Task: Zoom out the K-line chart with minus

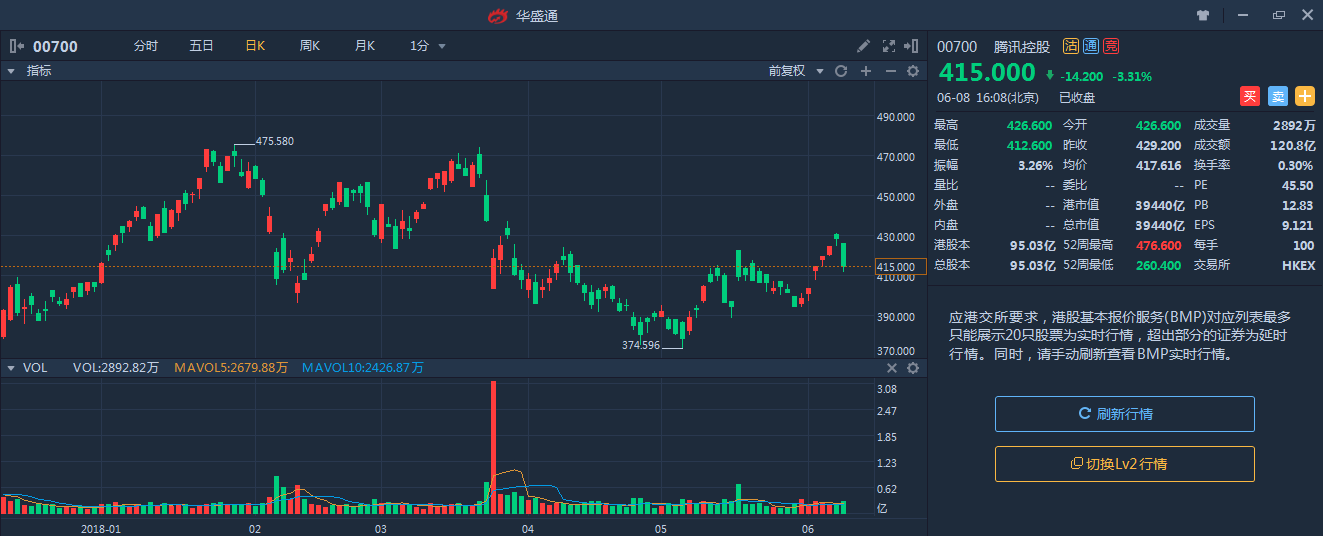Action: (890, 71)
